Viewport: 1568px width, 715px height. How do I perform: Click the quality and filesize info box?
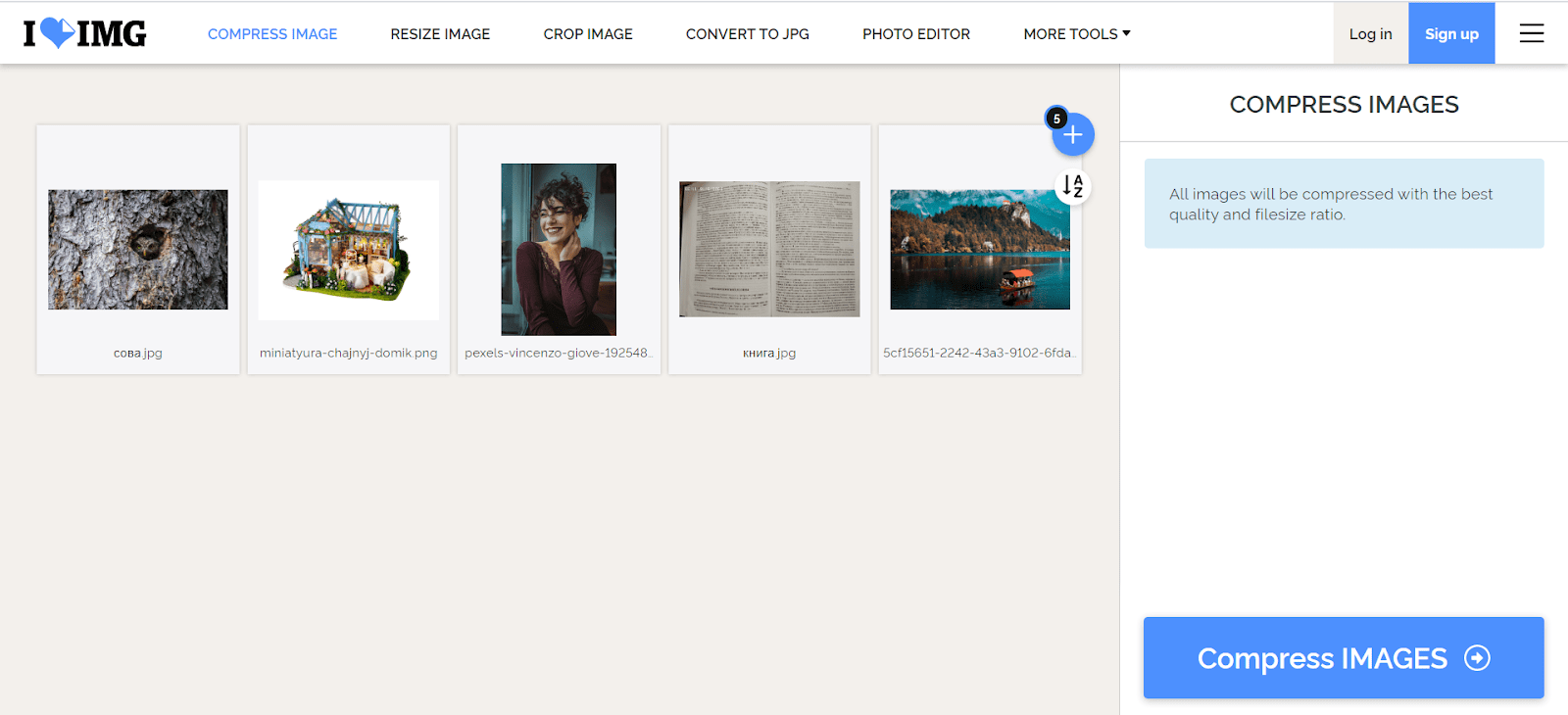tap(1344, 204)
